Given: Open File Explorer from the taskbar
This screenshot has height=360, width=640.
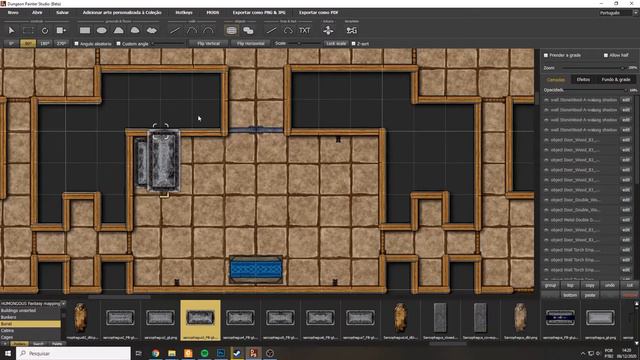Looking at the screenshot, I should (172, 353).
